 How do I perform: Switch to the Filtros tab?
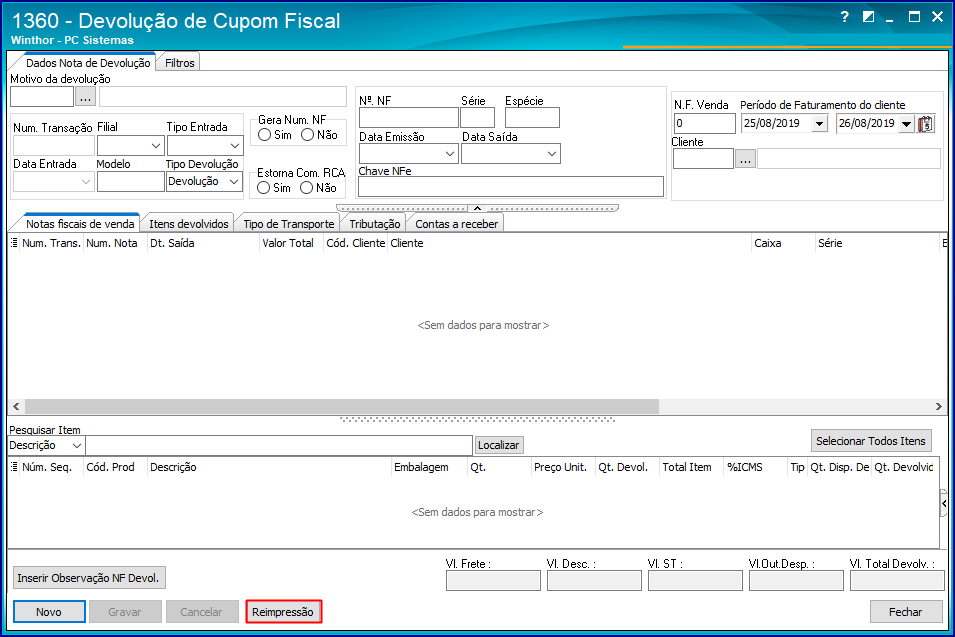coord(180,63)
